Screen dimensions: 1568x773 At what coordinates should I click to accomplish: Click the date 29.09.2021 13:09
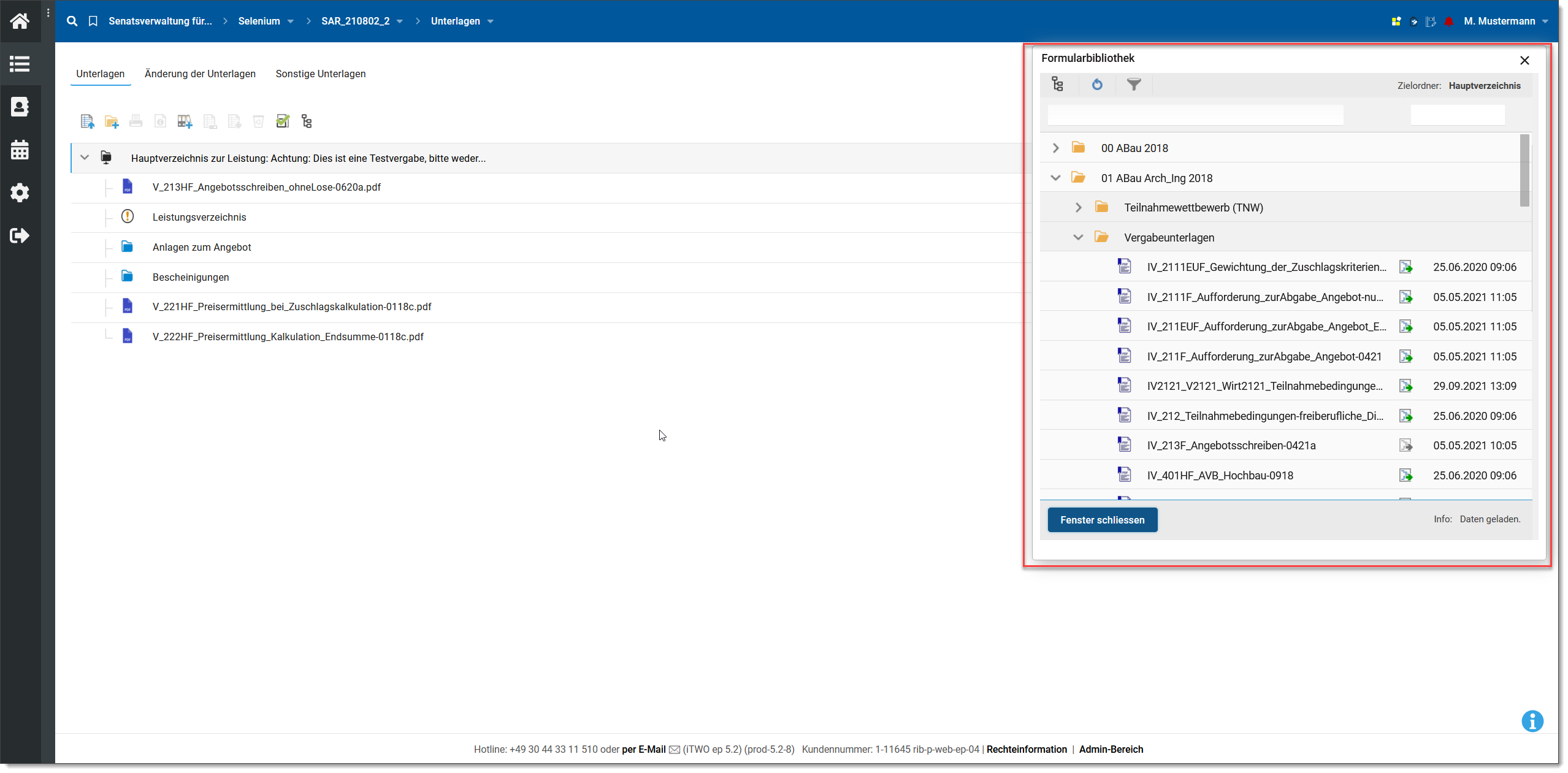(x=1474, y=386)
